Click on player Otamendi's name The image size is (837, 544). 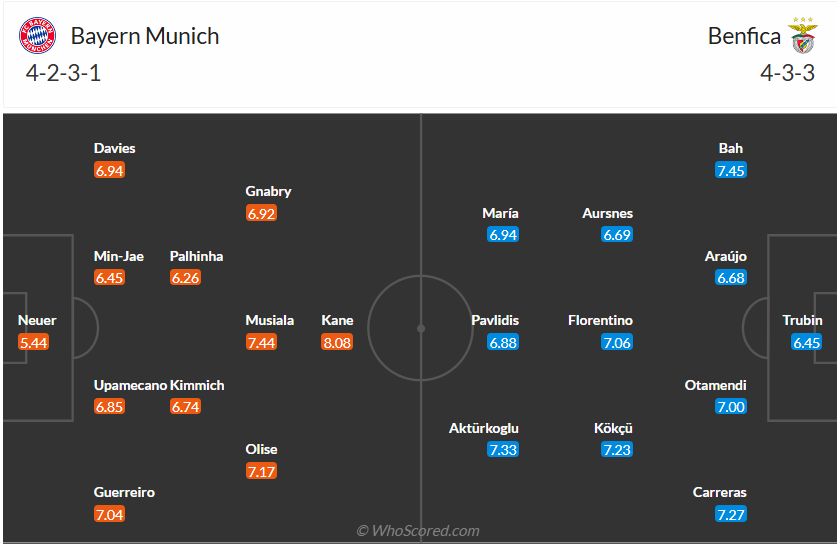pos(715,385)
